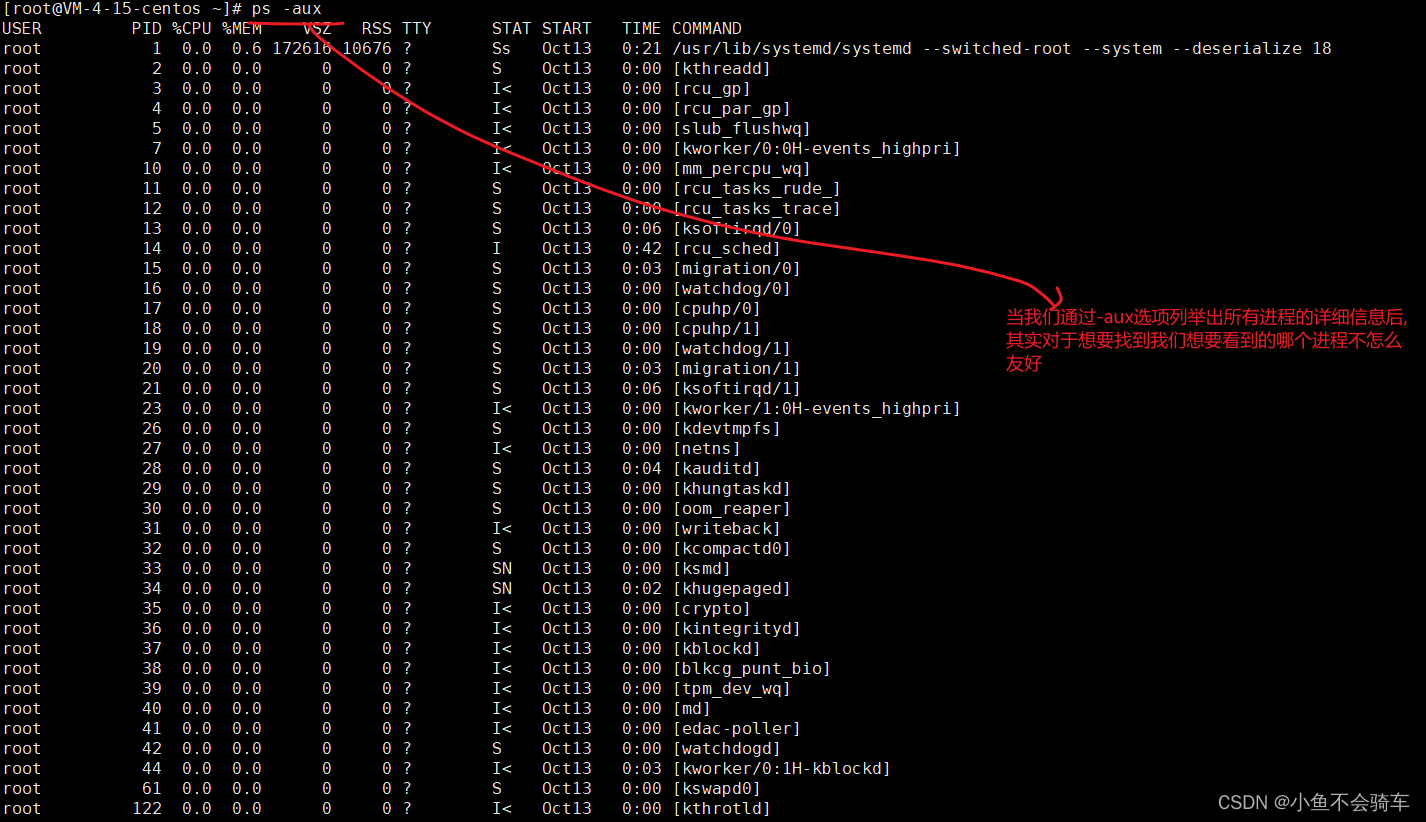
Task: Click the [tpm_dev_wq] process name
Action: pyautogui.click(x=732, y=689)
